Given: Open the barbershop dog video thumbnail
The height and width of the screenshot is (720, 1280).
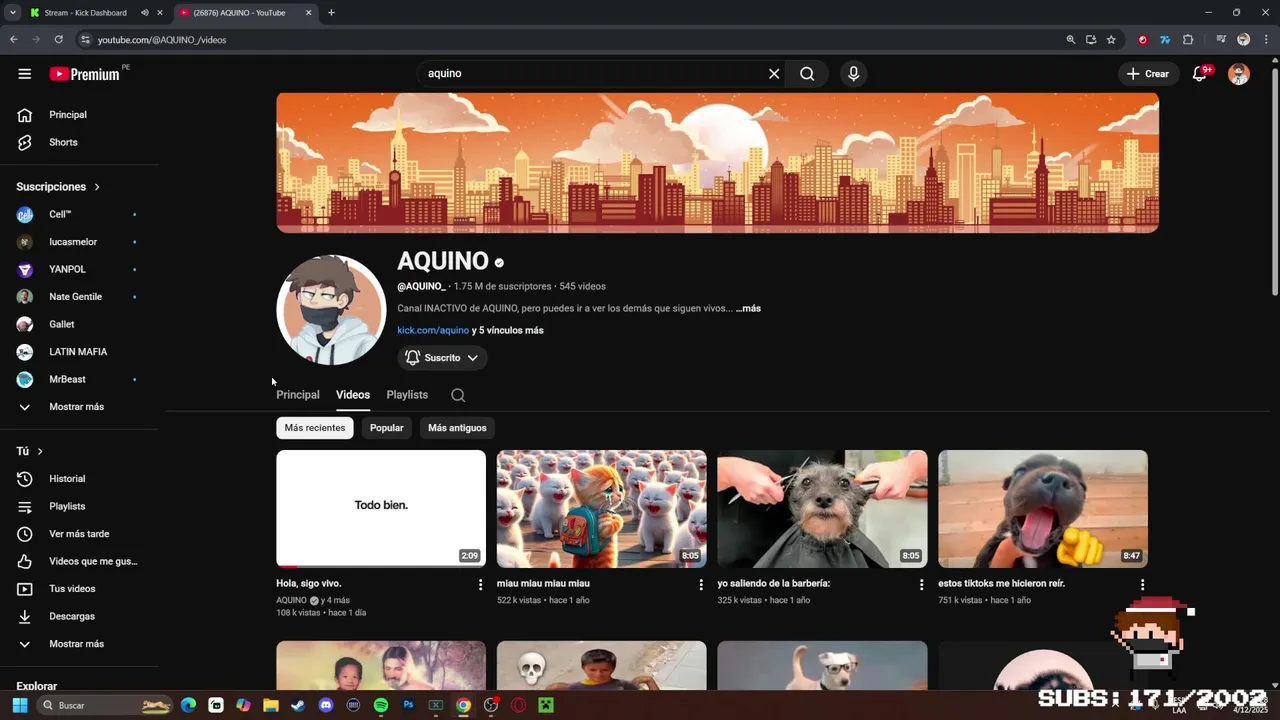Looking at the screenshot, I should (x=822, y=509).
